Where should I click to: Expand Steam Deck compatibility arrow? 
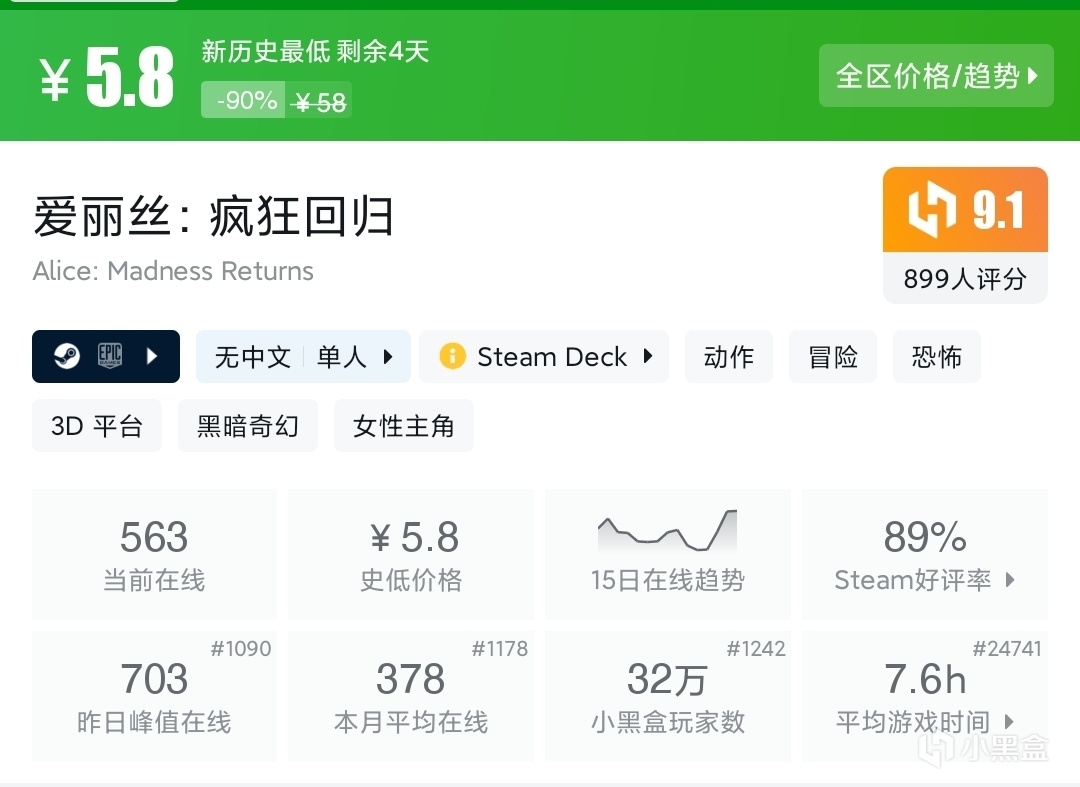click(x=647, y=356)
